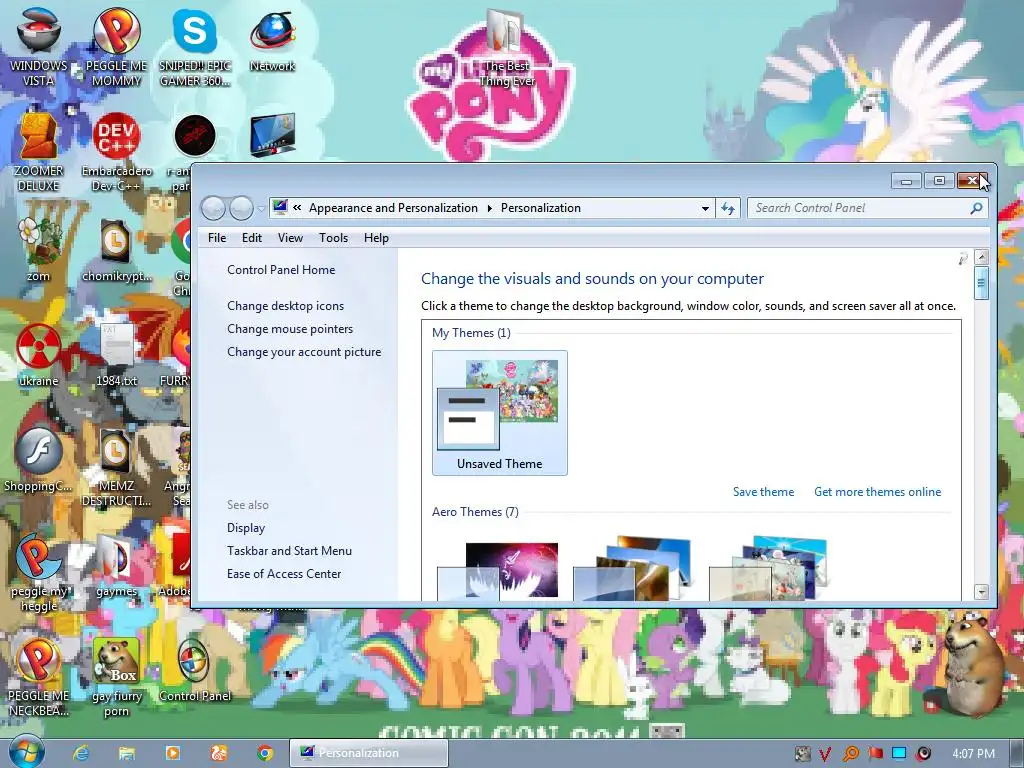Open the Windows Start orb
This screenshot has height=768, width=1024.
(27, 752)
